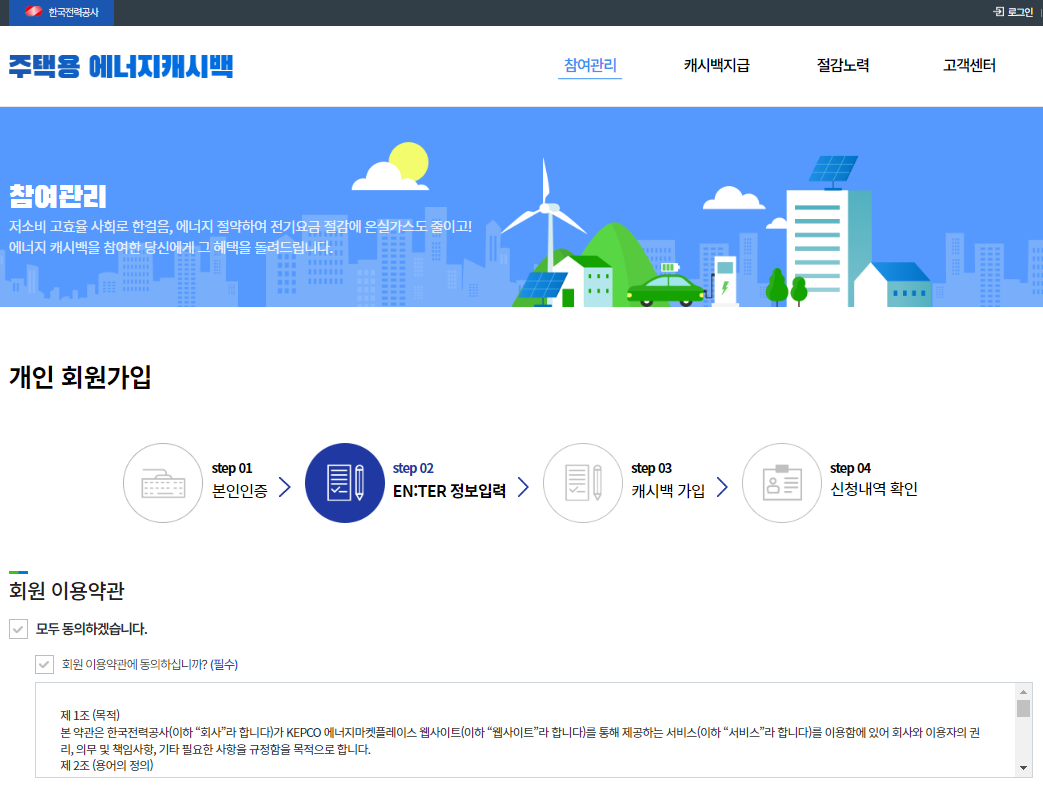Open the 주택용 에너지캐시백 home logo
The width and height of the screenshot is (1043, 788).
pyautogui.click(x=121, y=66)
